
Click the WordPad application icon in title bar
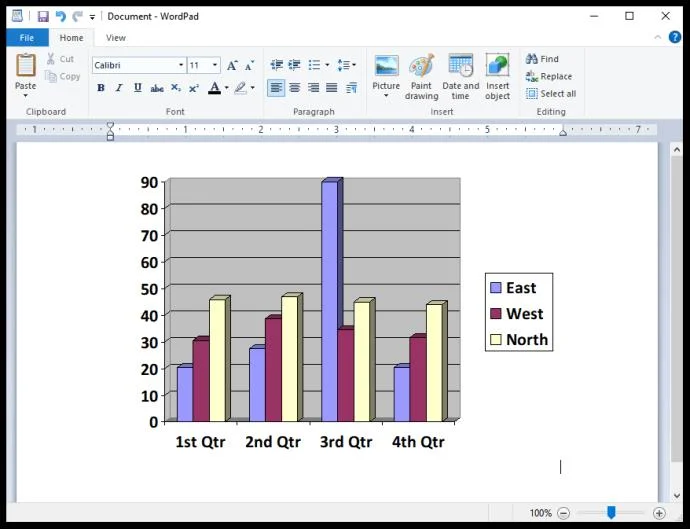click(17, 16)
